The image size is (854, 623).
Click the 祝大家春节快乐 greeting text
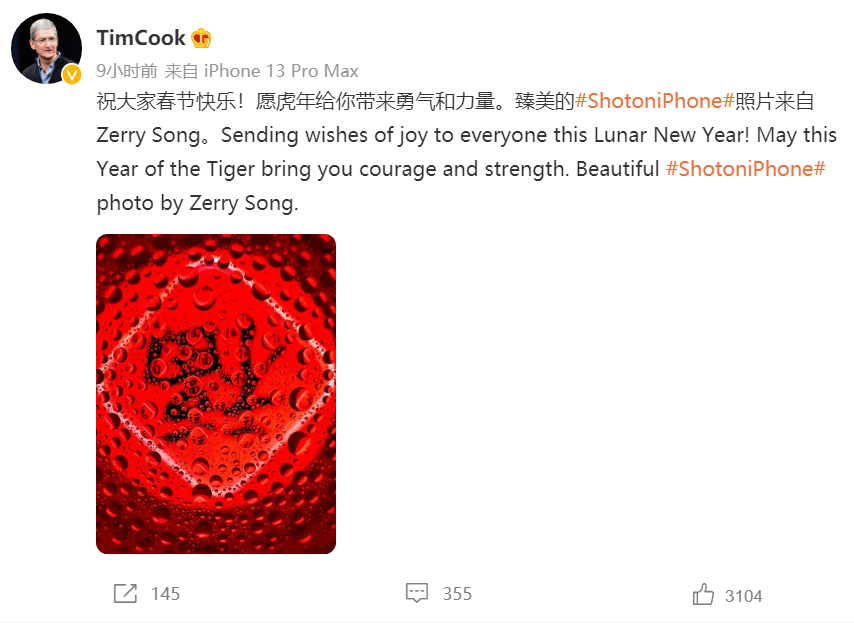click(x=164, y=101)
